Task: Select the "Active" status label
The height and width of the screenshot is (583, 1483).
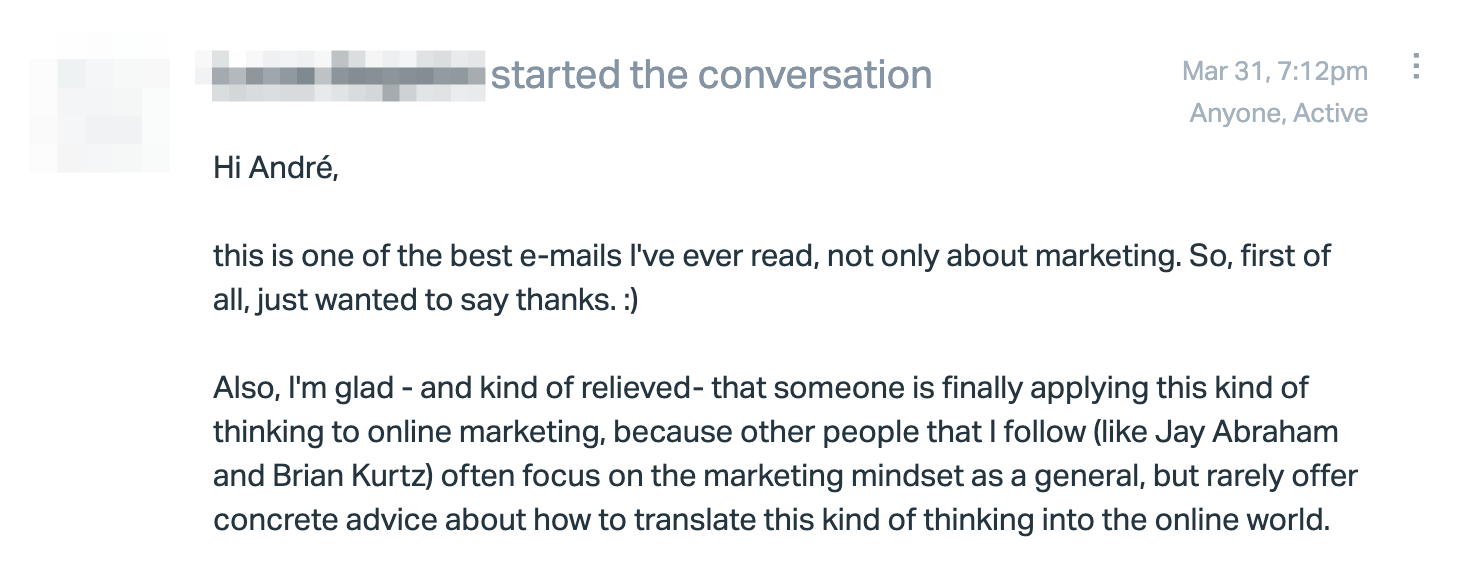Action: [1330, 113]
